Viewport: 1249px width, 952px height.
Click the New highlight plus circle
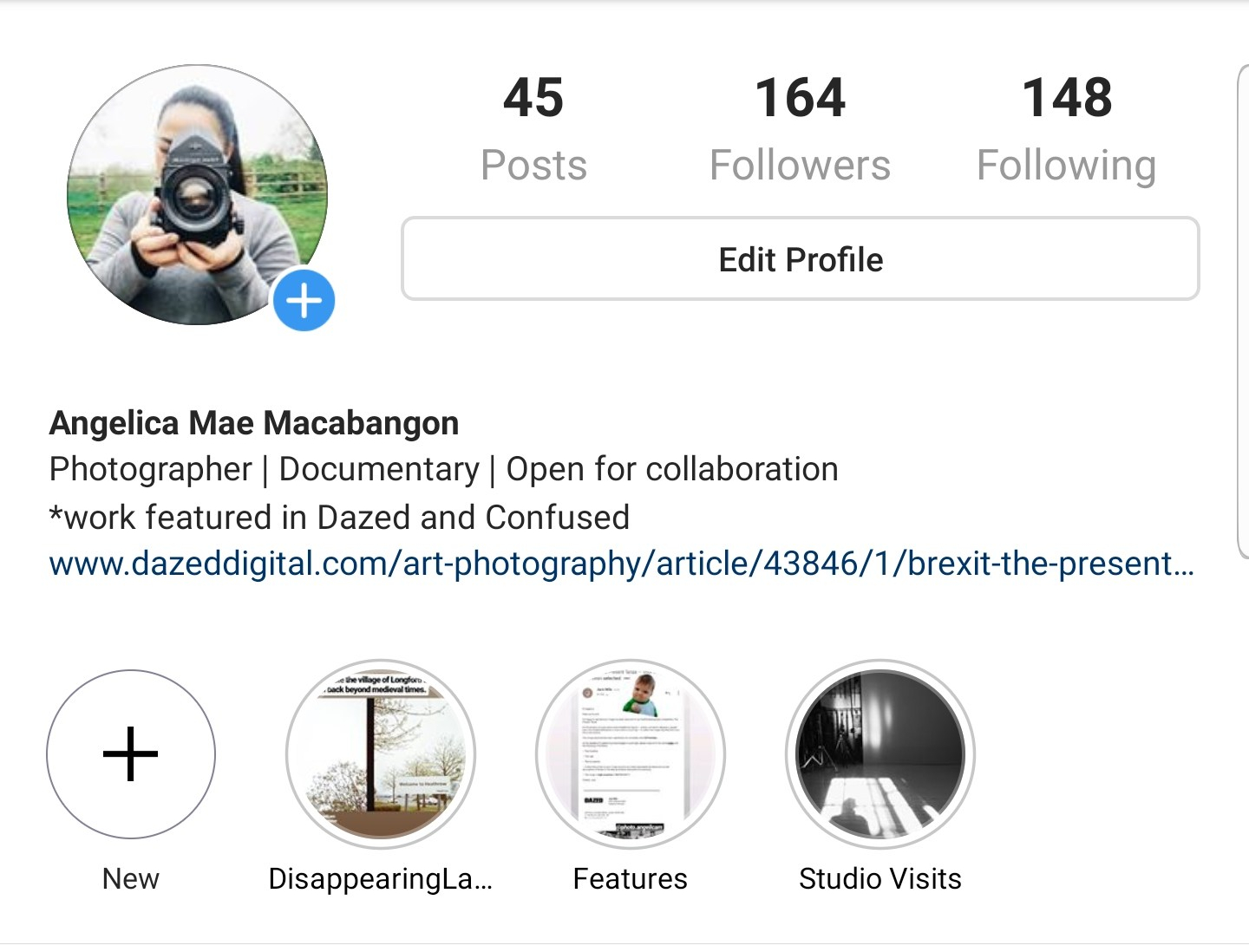click(131, 753)
